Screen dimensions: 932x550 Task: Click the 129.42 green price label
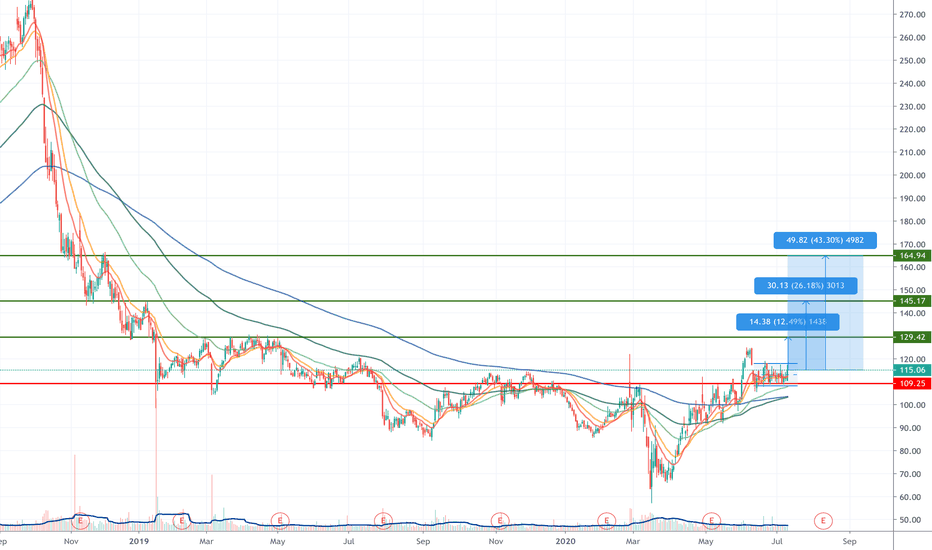912,337
